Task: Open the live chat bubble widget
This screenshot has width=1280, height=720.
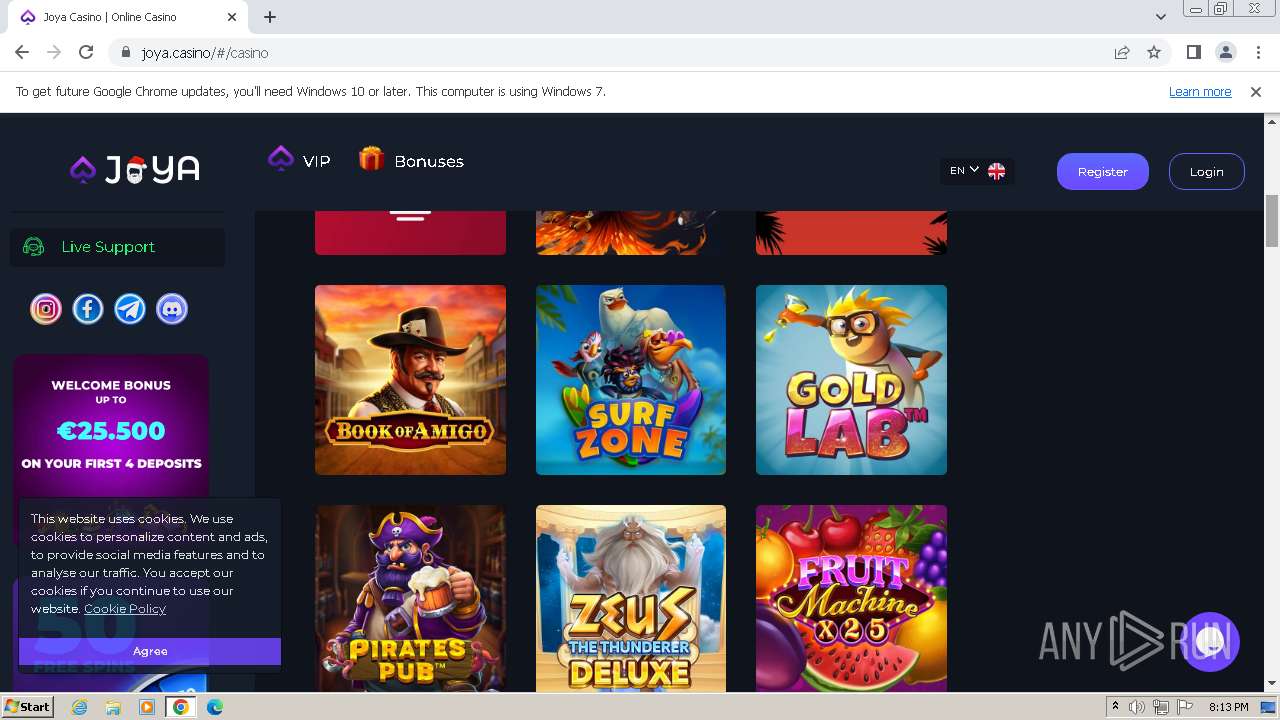Action: [1210, 642]
